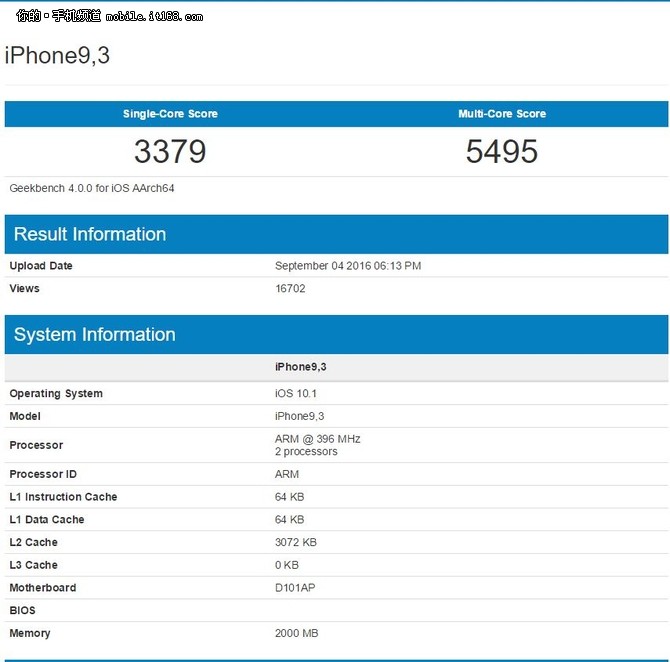Select the 3072 KB value
The height and width of the screenshot is (662, 670).
(296, 542)
